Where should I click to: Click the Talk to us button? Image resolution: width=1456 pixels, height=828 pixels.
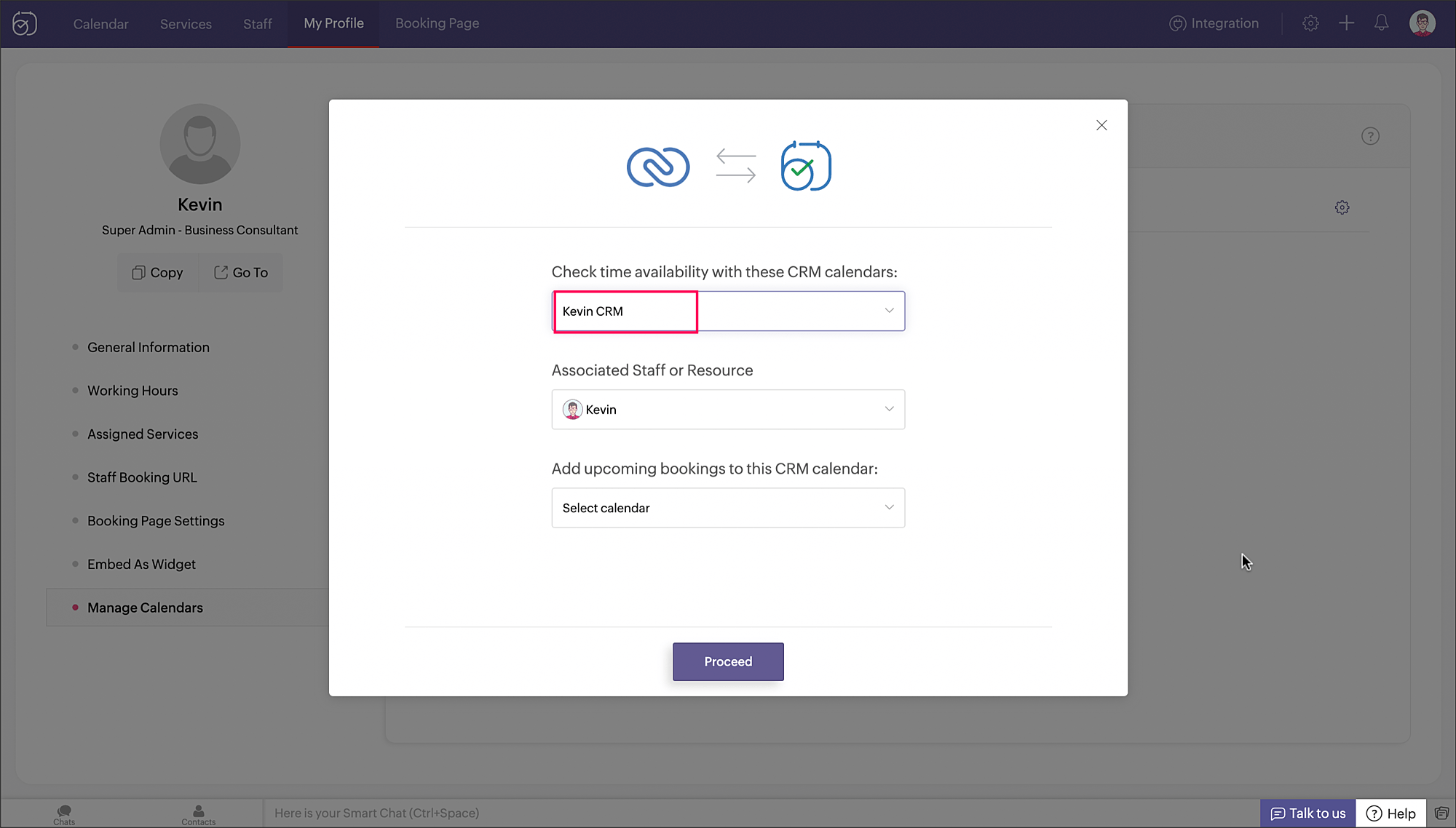coord(1307,813)
